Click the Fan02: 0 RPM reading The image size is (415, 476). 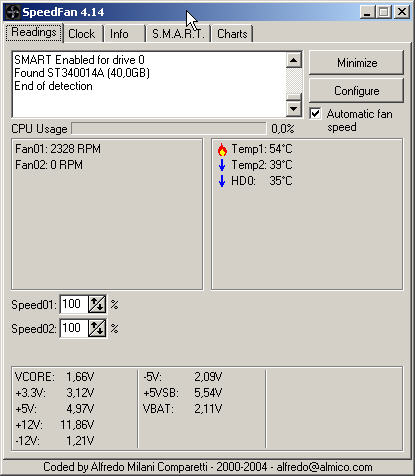49,165
